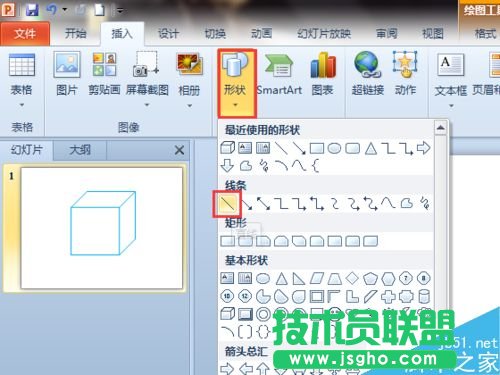Expand the 表格 table dropdown
The height and width of the screenshot is (375, 500).
[x=22, y=105]
